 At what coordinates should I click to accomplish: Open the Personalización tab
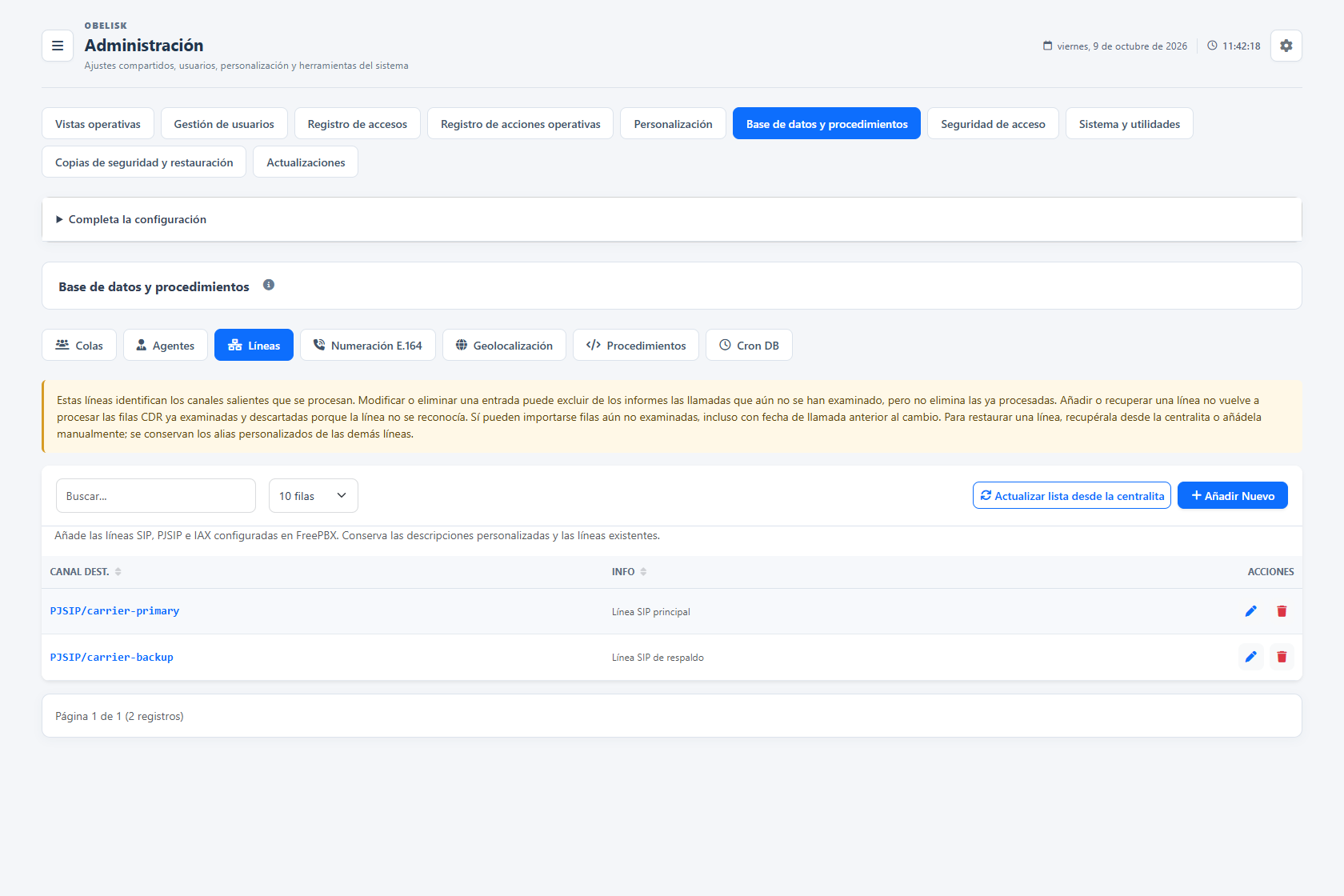click(x=673, y=124)
